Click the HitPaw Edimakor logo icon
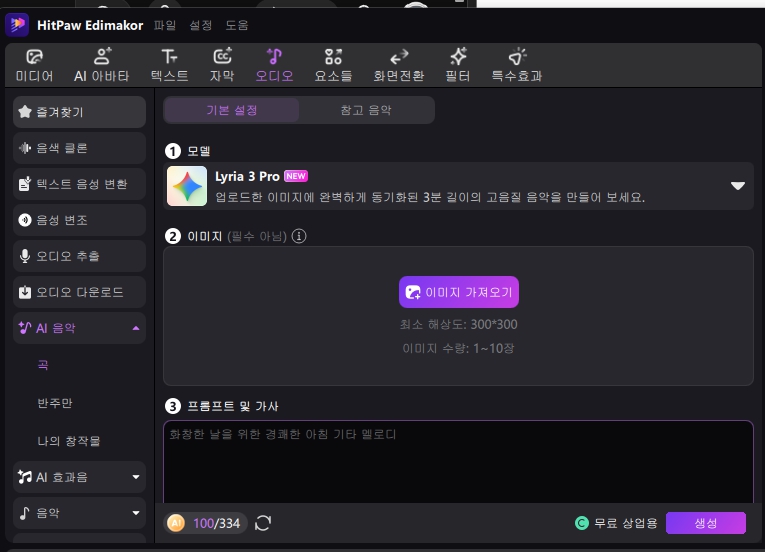The height and width of the screenshot is (552, 765). click(x=17, y=24)
